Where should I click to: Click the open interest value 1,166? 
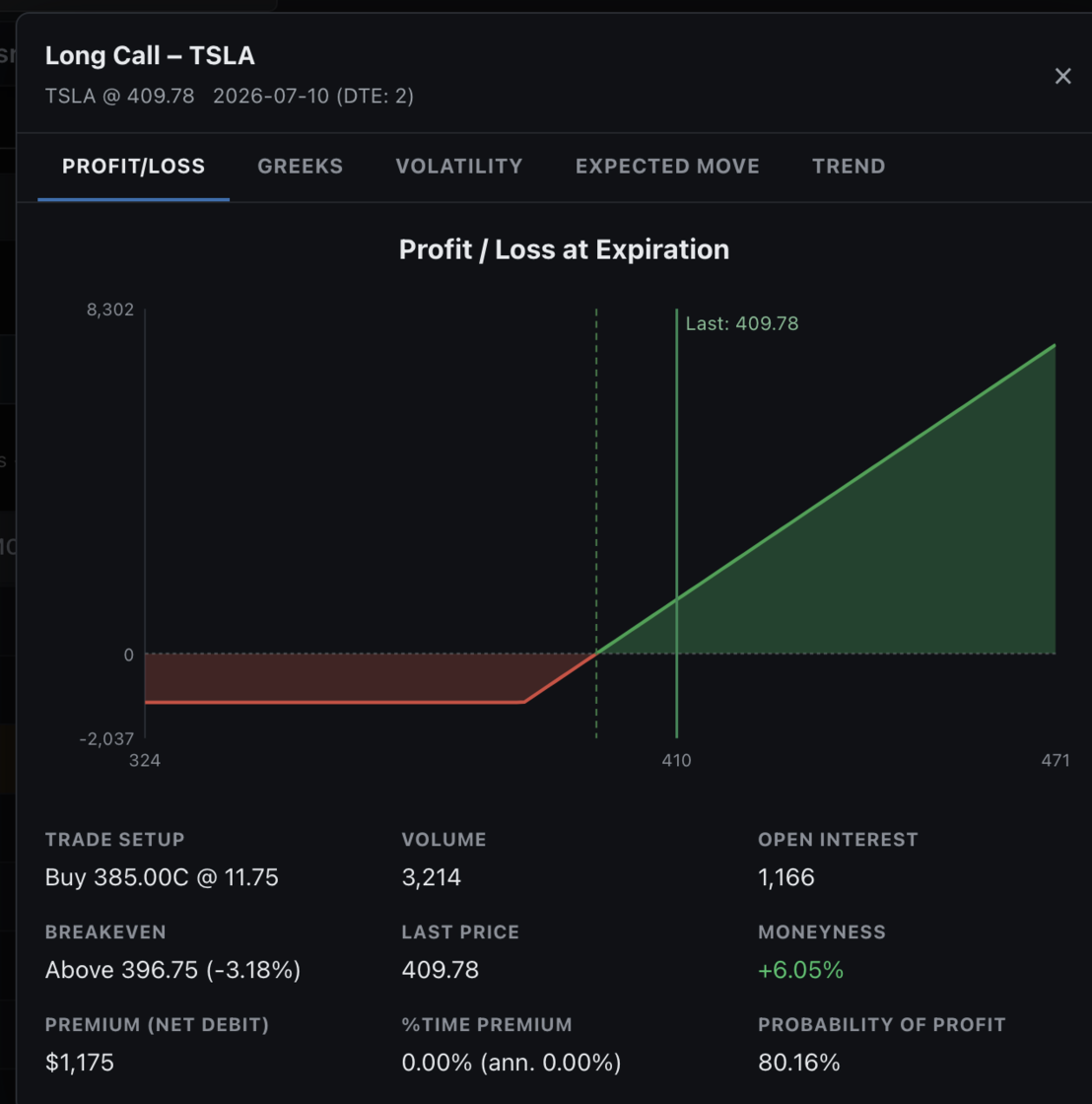point(785,877)
